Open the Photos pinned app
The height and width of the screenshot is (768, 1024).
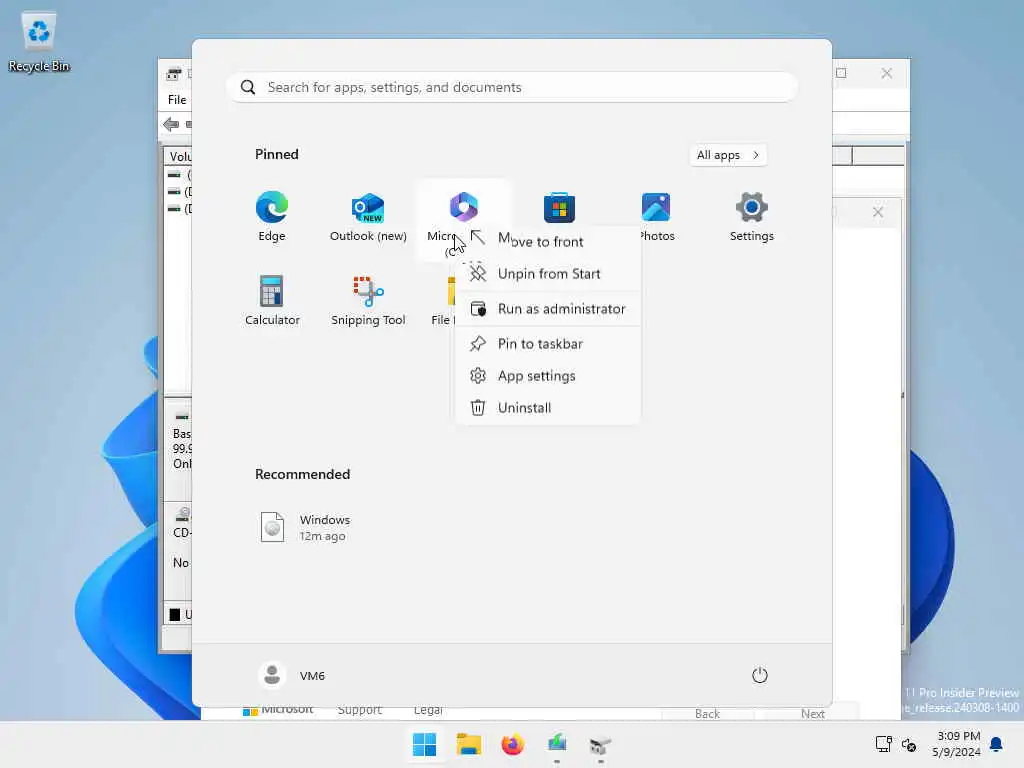click(x=656, y=217)
